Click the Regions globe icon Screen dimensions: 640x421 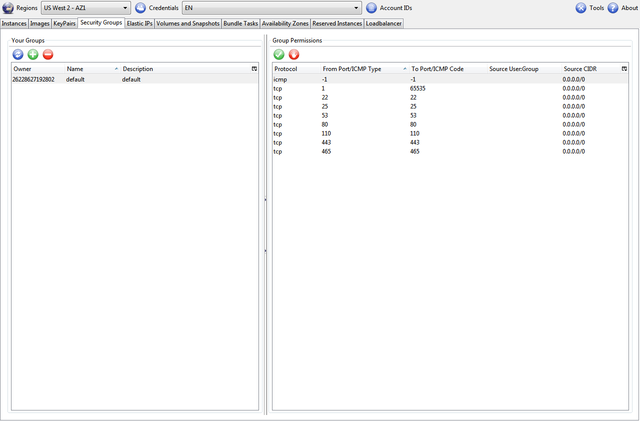(x=8, y=8)
